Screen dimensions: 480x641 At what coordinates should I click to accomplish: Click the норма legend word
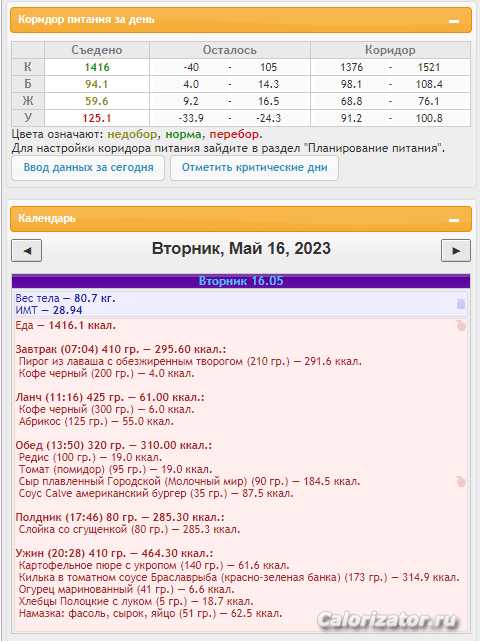pos(184,134)
